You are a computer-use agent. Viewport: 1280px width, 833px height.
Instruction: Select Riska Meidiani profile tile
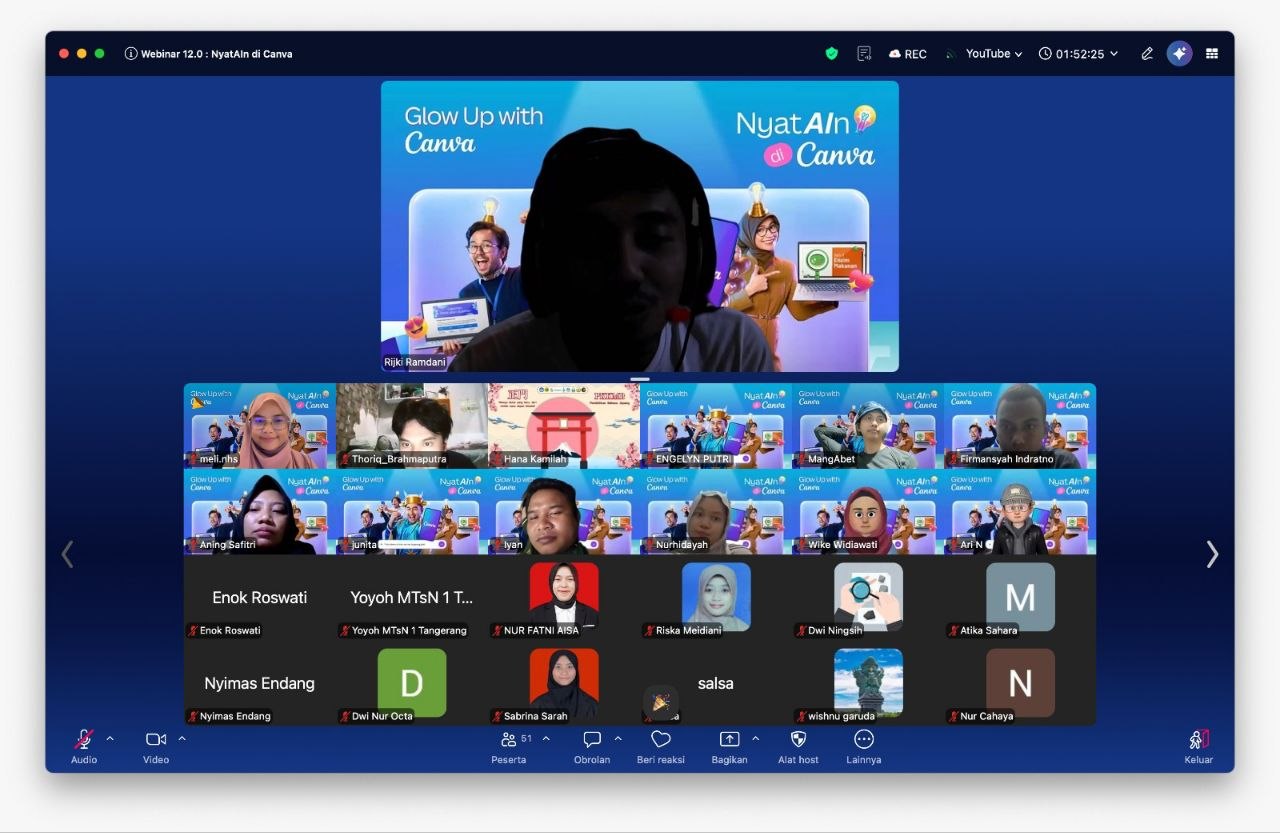point(716,598)
